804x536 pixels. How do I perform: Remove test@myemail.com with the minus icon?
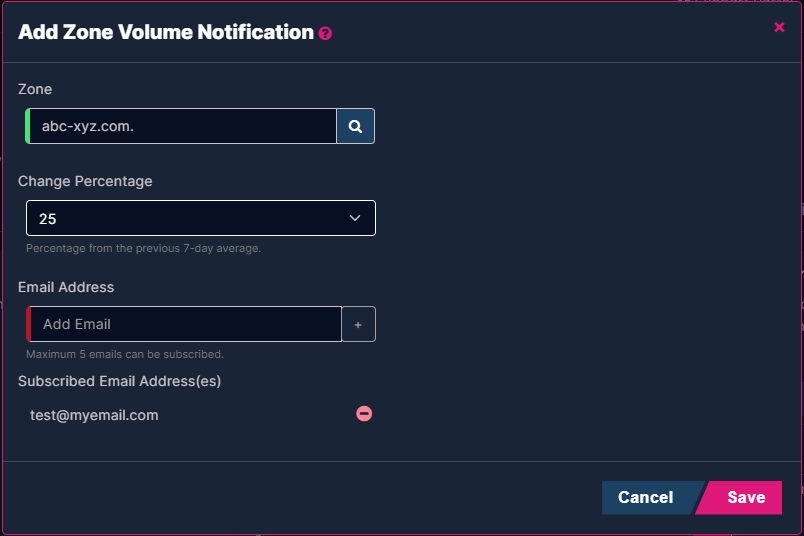pyautogui.click(x=364, y=413)
